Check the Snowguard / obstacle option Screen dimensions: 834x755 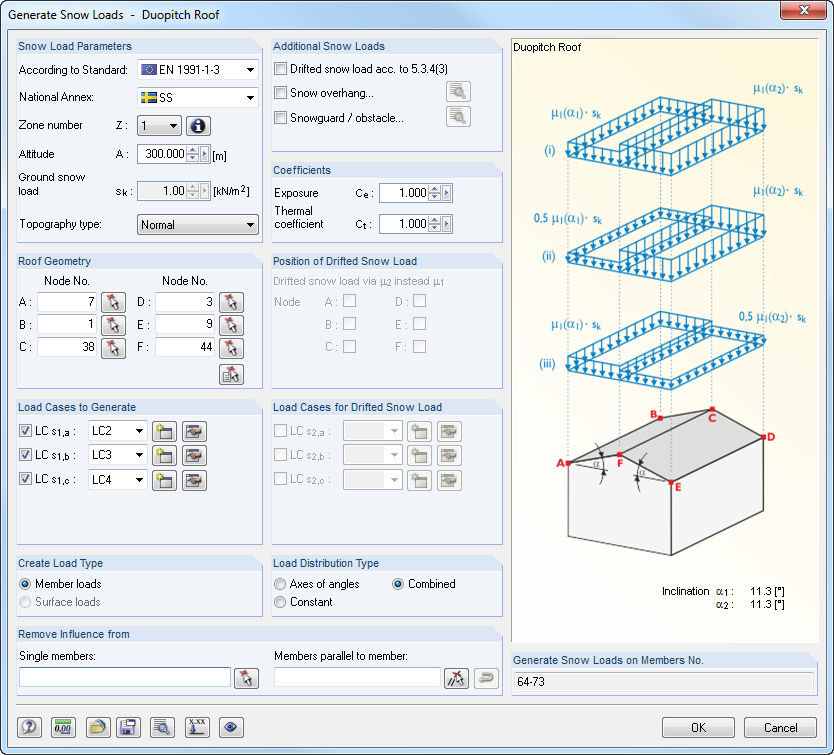(x=282, y=117)
